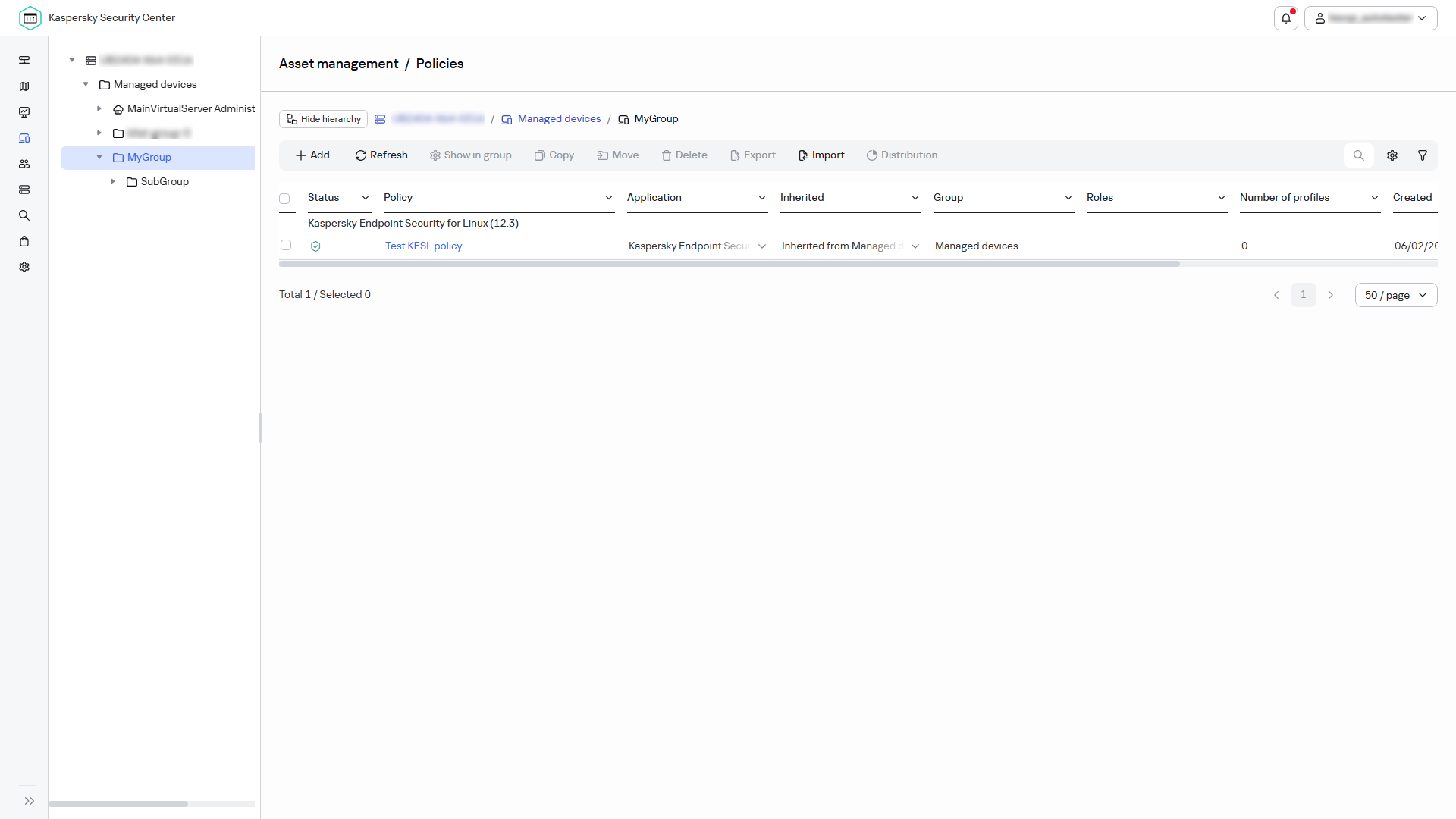Open the Settings gear sidebar icon

pos(24,267)
